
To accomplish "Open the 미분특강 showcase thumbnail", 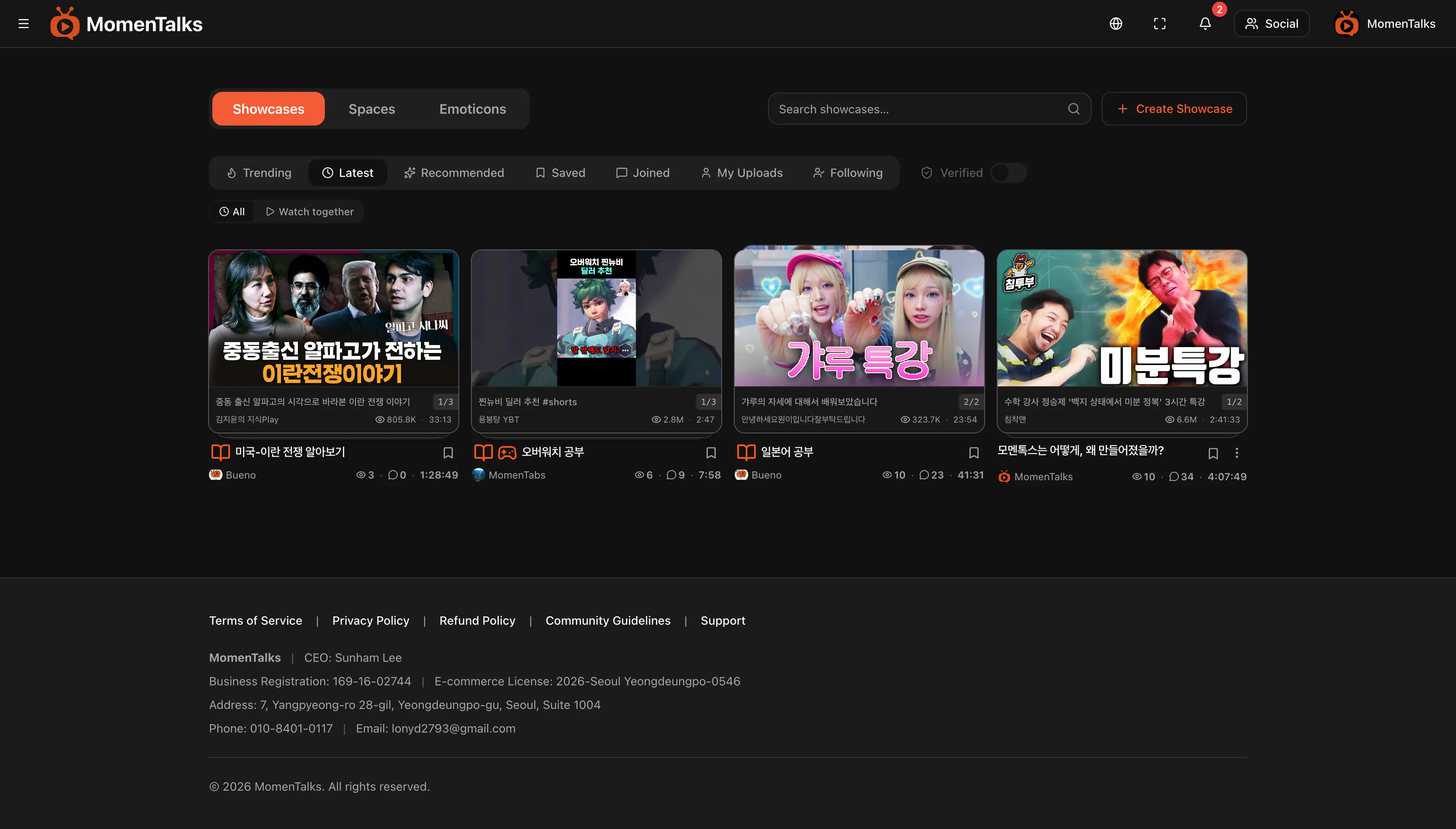I will click(x=1122, y=318).
